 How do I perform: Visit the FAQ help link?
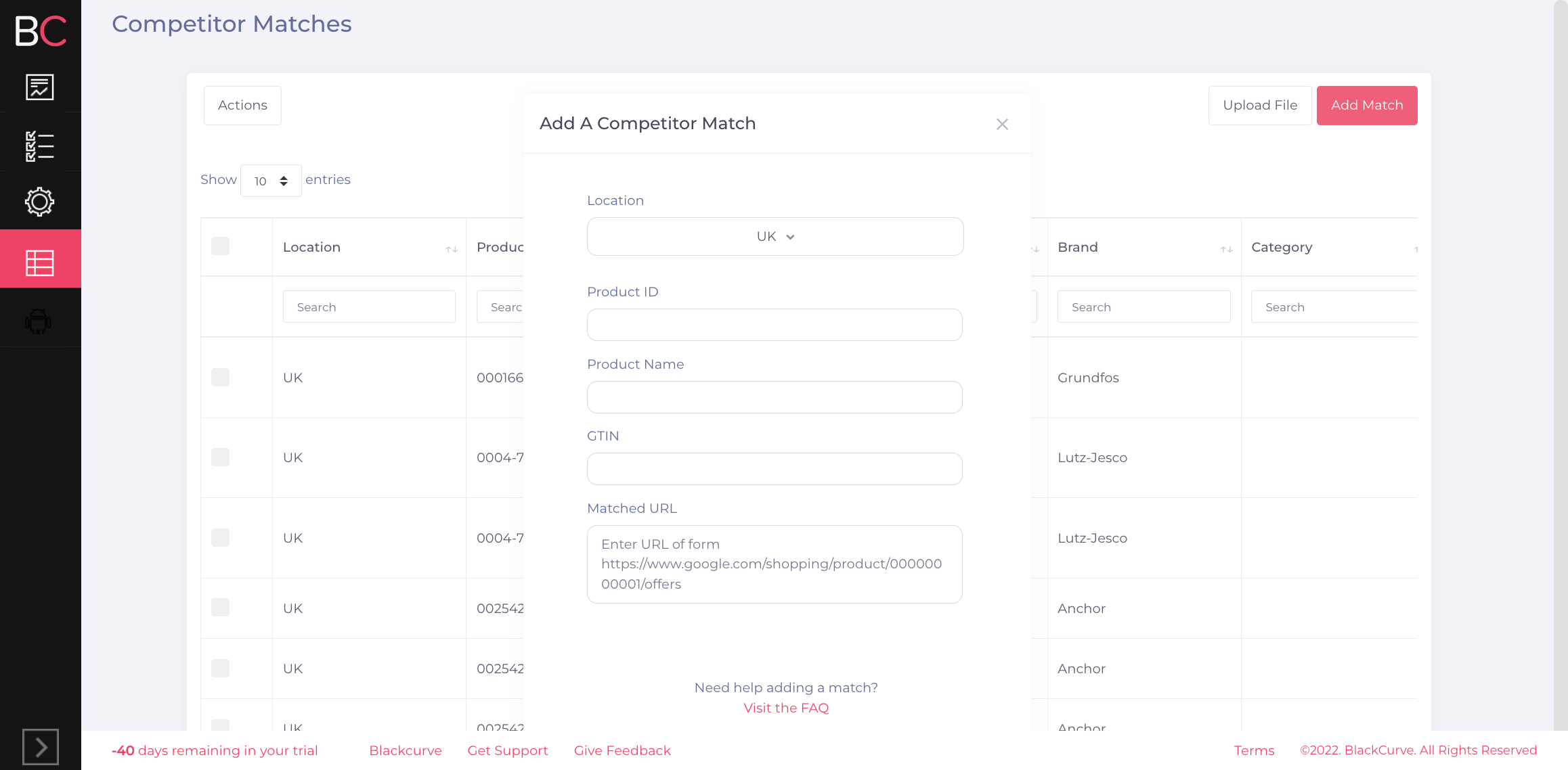point(786,707)
